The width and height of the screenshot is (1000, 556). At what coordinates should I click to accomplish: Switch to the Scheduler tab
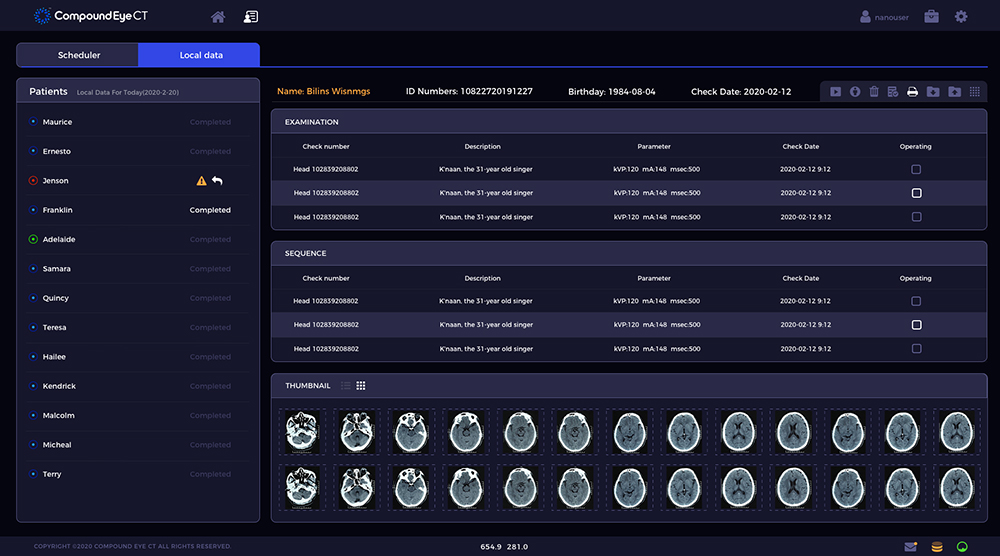(79, 55)
